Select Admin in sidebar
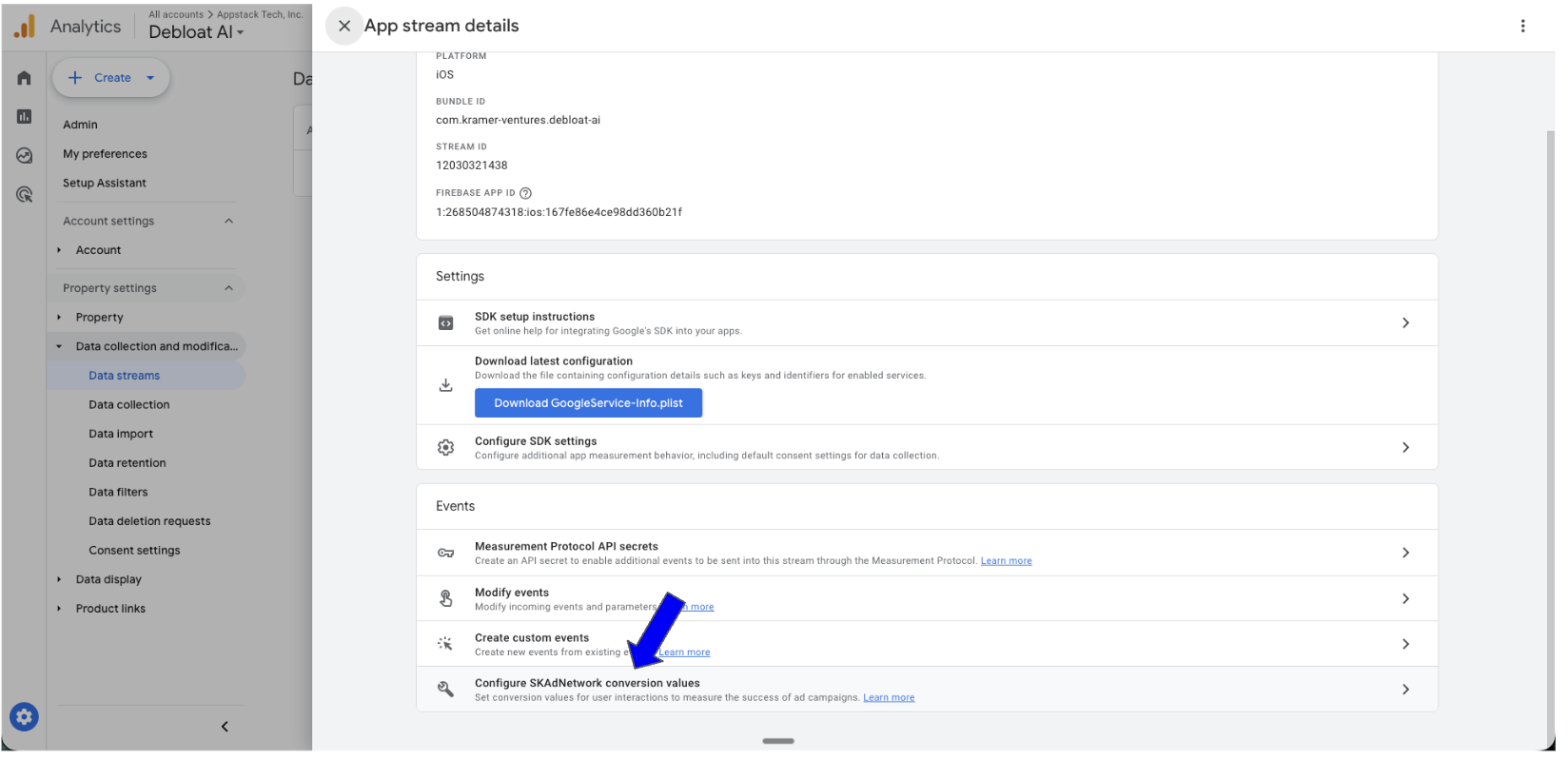The height and width of the screenshot is (759, 1568). pos(80,125)
